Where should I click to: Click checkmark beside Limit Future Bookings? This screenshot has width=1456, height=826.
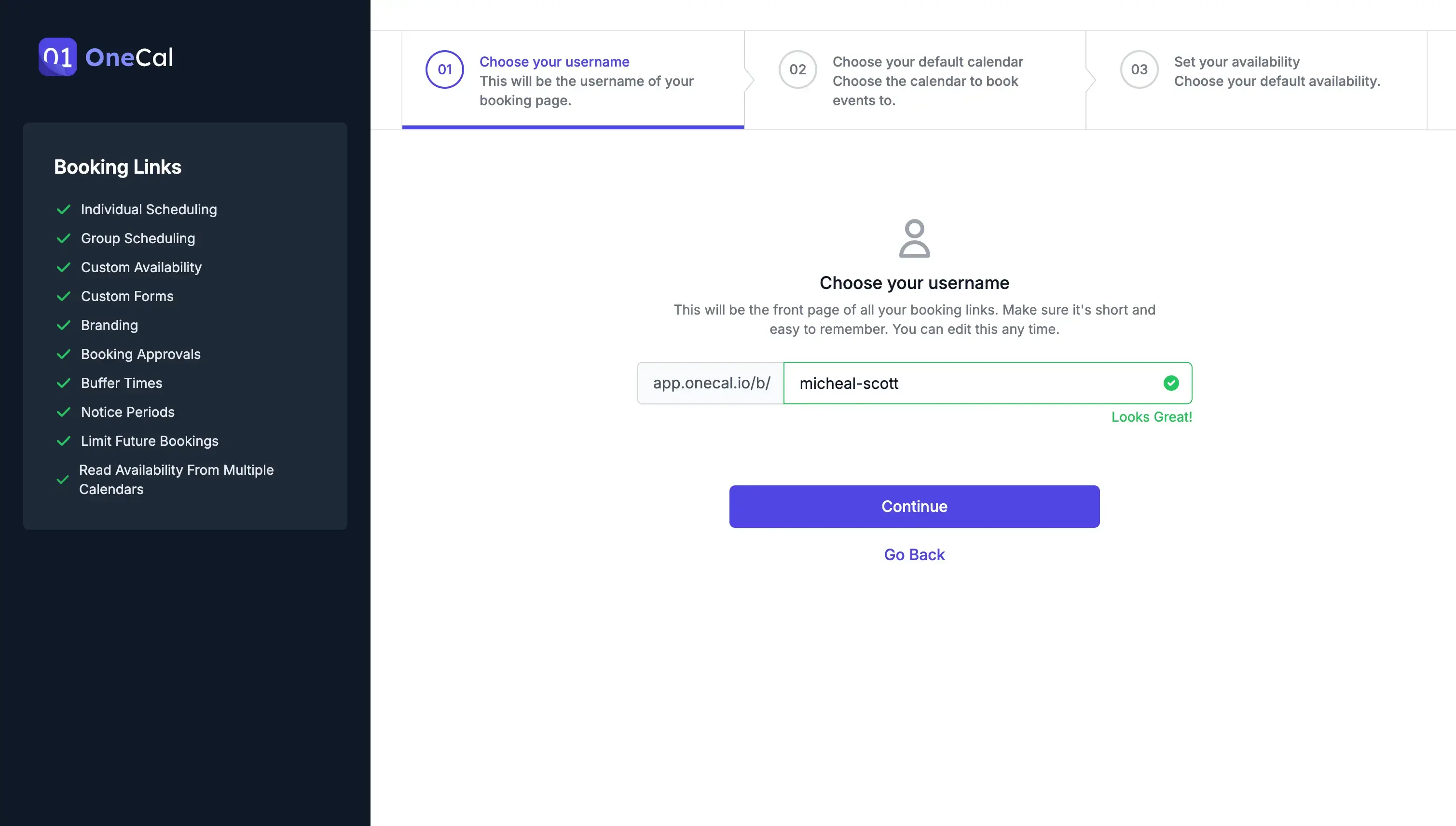pos(64,441)
